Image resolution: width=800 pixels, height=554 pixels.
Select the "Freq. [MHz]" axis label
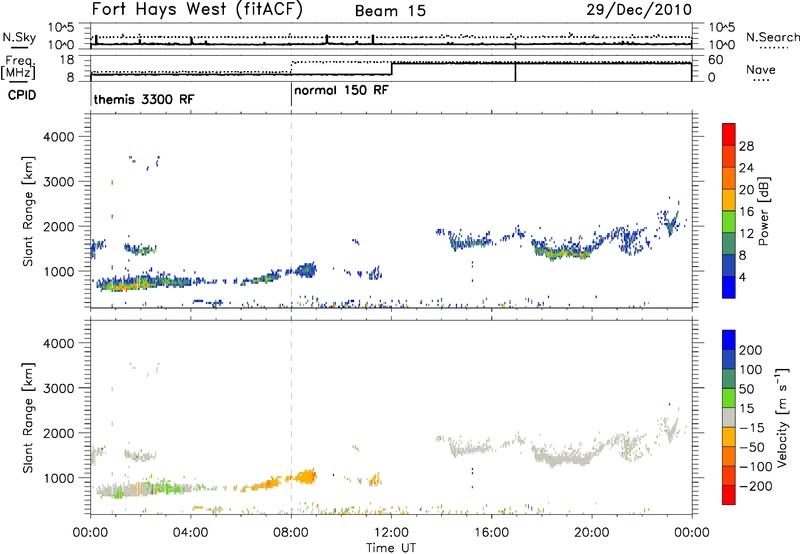tap(19, 67)
